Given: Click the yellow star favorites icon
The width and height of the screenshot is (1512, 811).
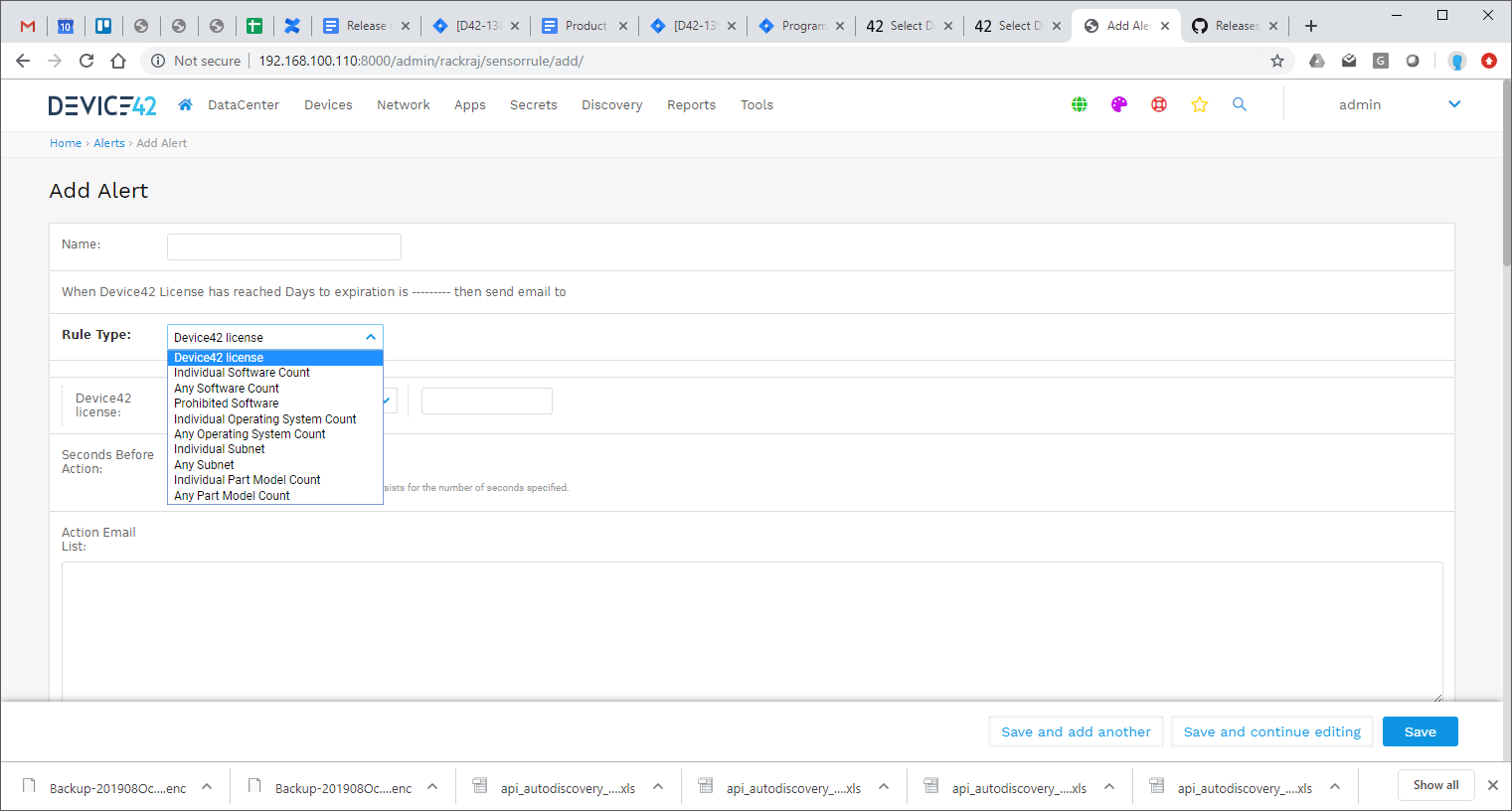Looking at the screenshot, I should coord(1199,104).
